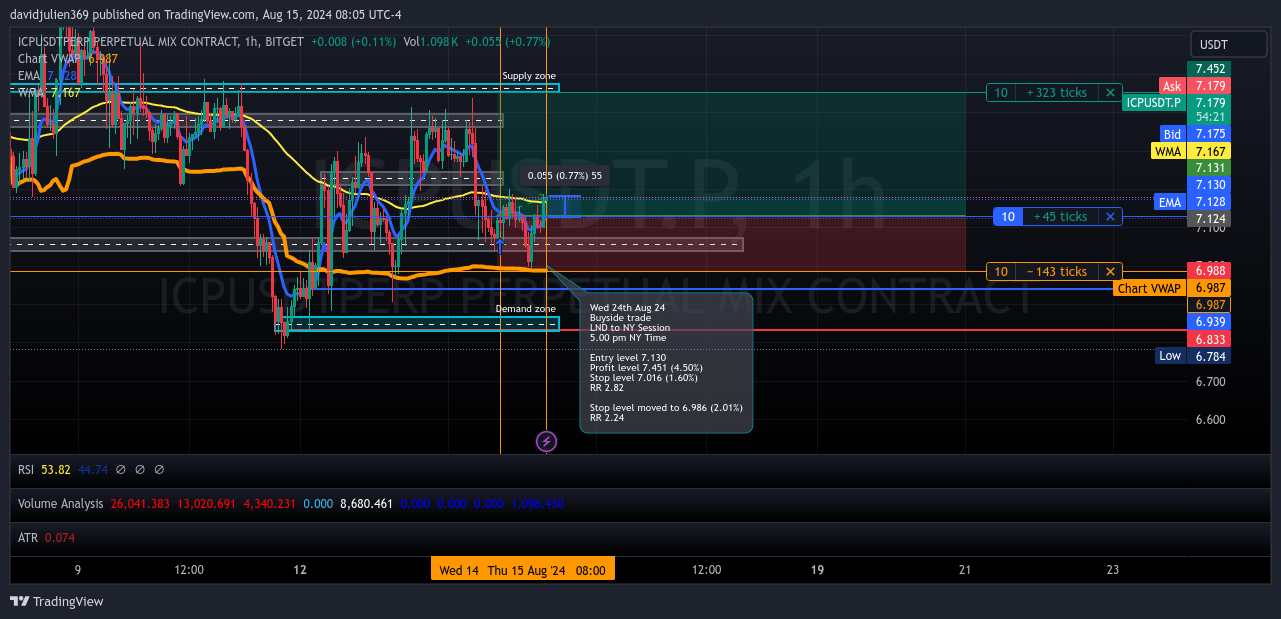Image resolution: width=1281 pixels, height=619 pixels.
Task: Select the EMA indicator legend
Action: click(29, 76)
